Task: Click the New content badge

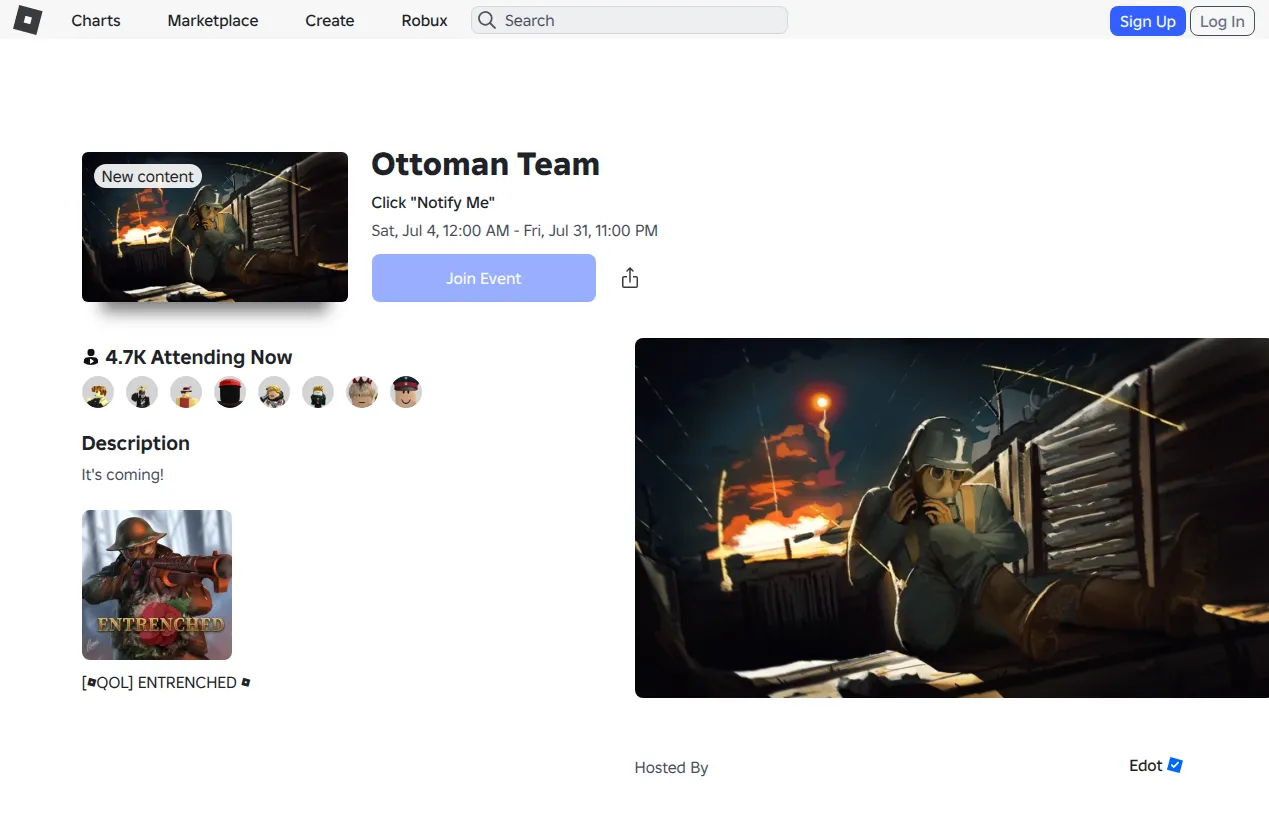Action: click(148, 176)
